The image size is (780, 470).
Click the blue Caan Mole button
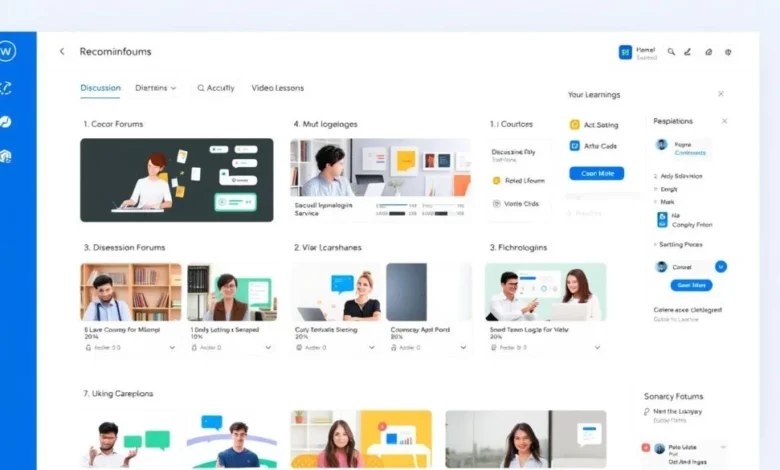click(596, 173)
